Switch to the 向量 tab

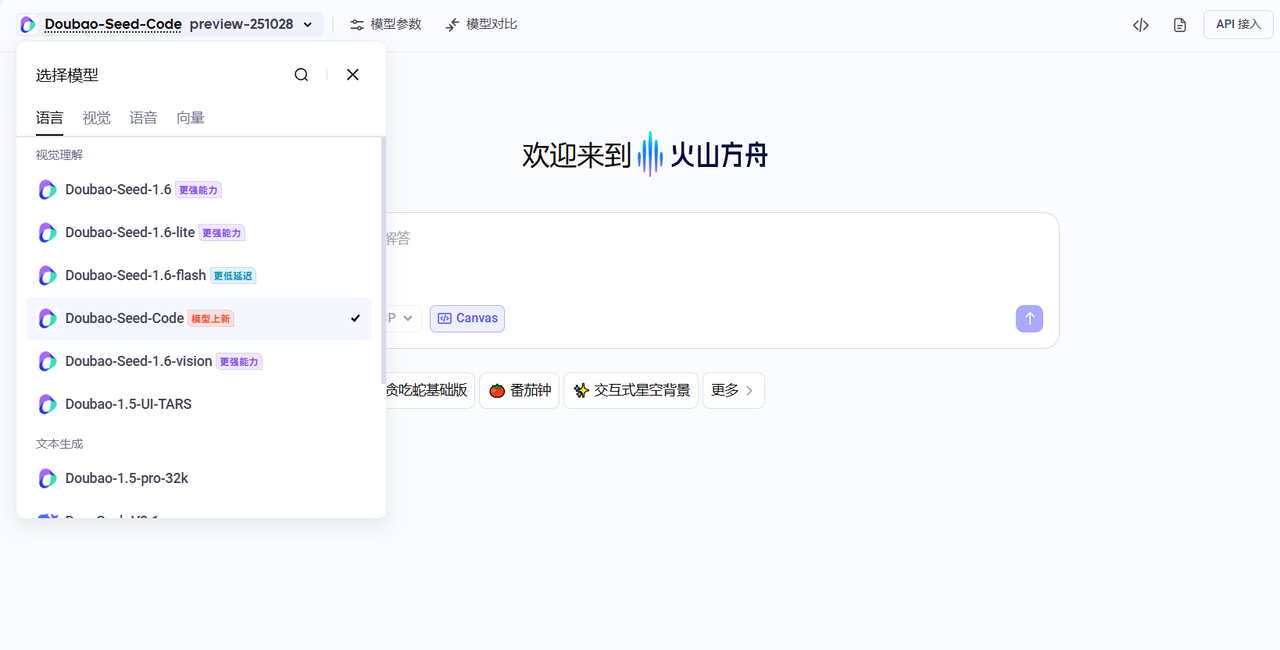(190, 117)
